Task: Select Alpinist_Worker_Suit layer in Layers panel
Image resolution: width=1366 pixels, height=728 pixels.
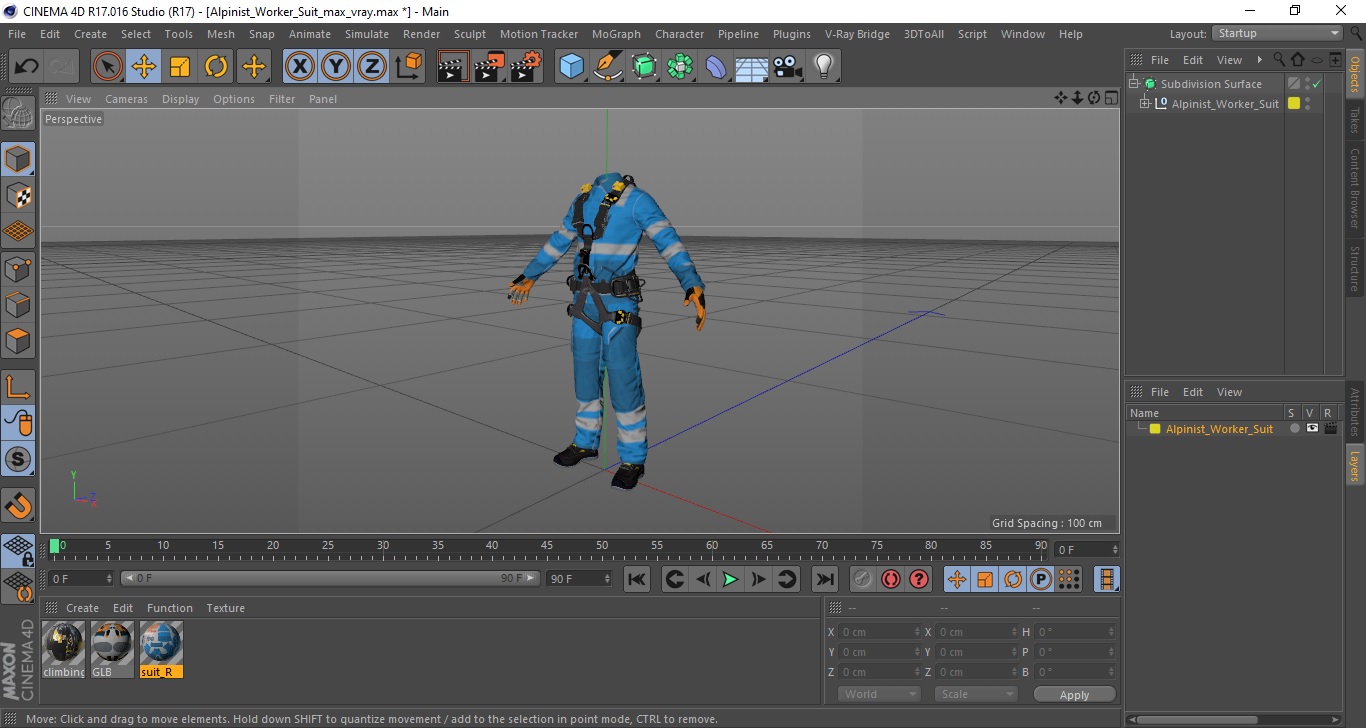Action: pyautogui.click(x=1219, y=429)
